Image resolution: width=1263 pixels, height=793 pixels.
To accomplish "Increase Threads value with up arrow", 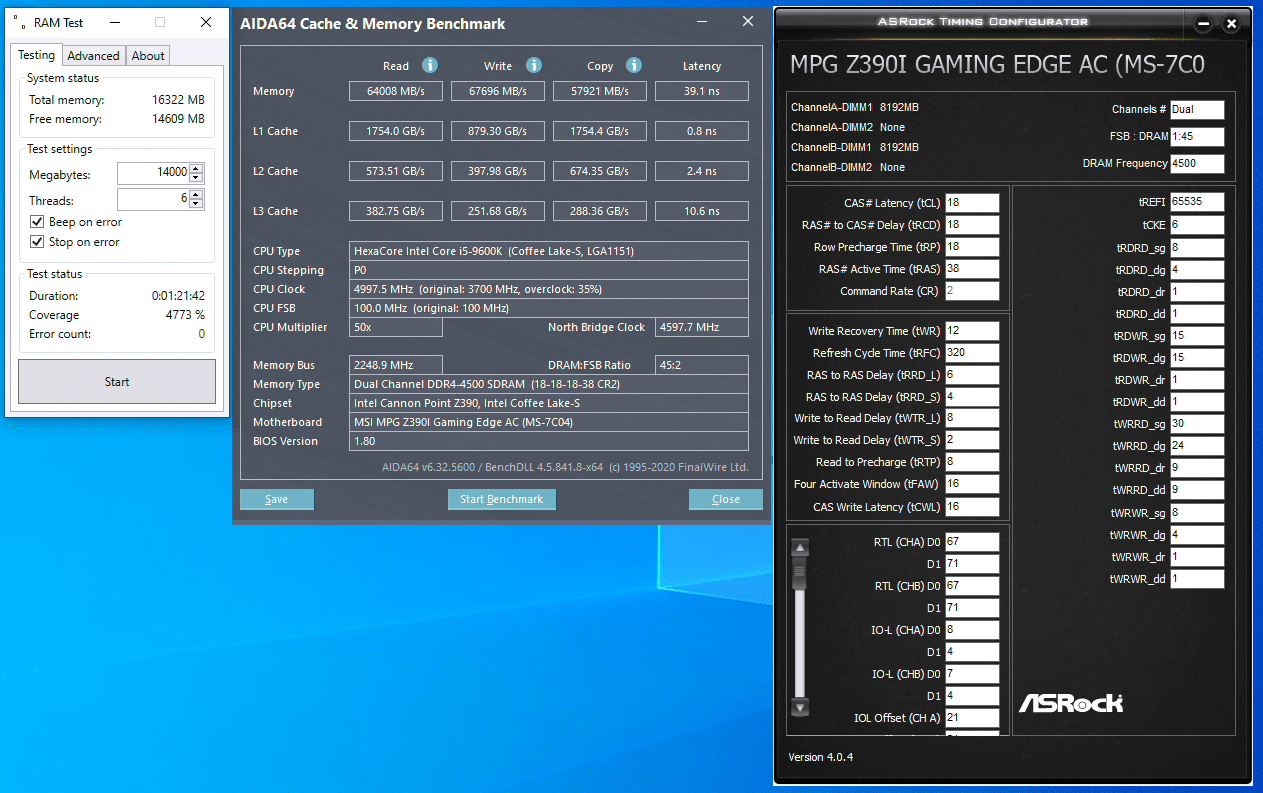I will [196, 195].
